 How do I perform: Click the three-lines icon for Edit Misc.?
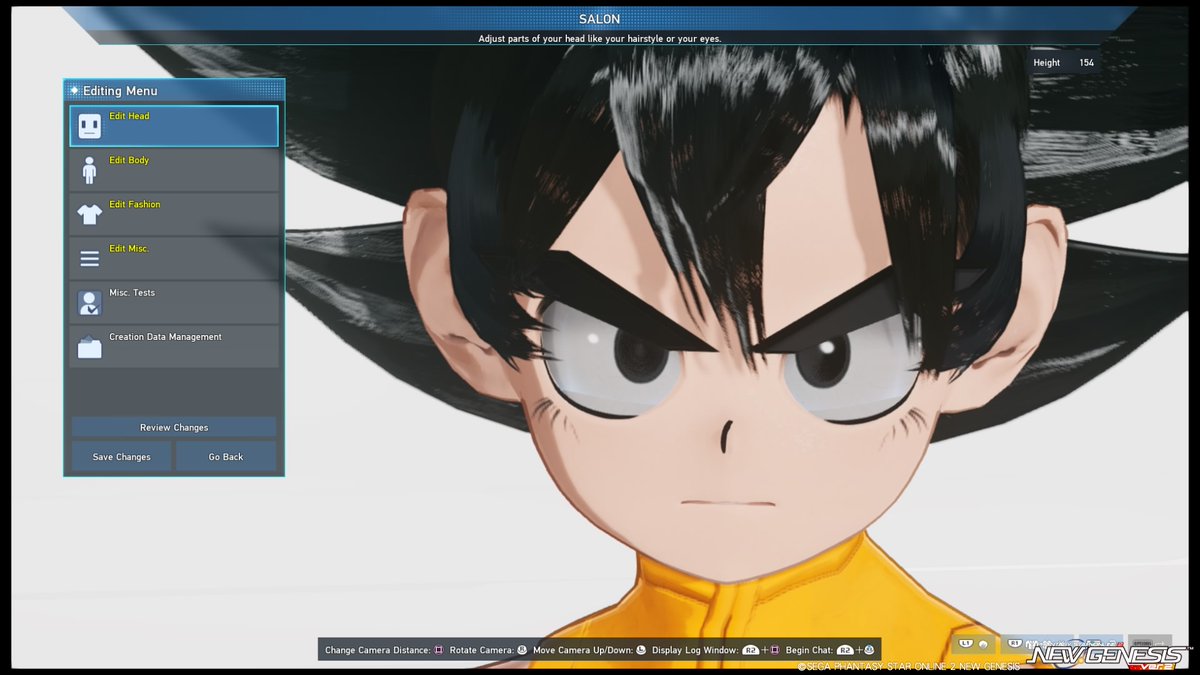(89, 259)
